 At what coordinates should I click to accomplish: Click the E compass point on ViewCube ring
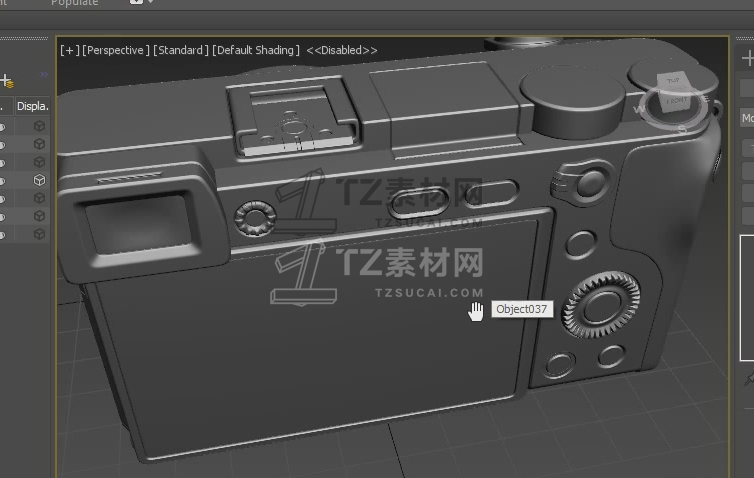(x=705, y=99)
